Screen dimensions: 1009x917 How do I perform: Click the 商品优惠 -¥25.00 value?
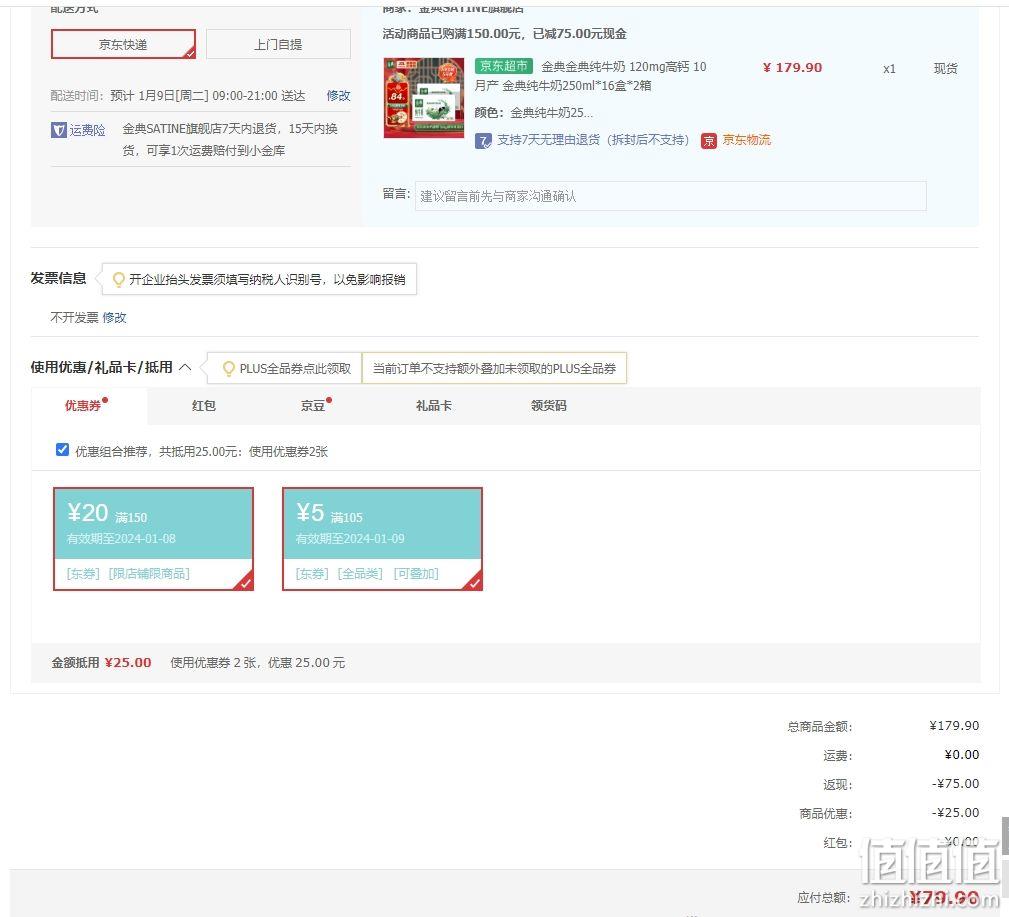coord(955,812)
